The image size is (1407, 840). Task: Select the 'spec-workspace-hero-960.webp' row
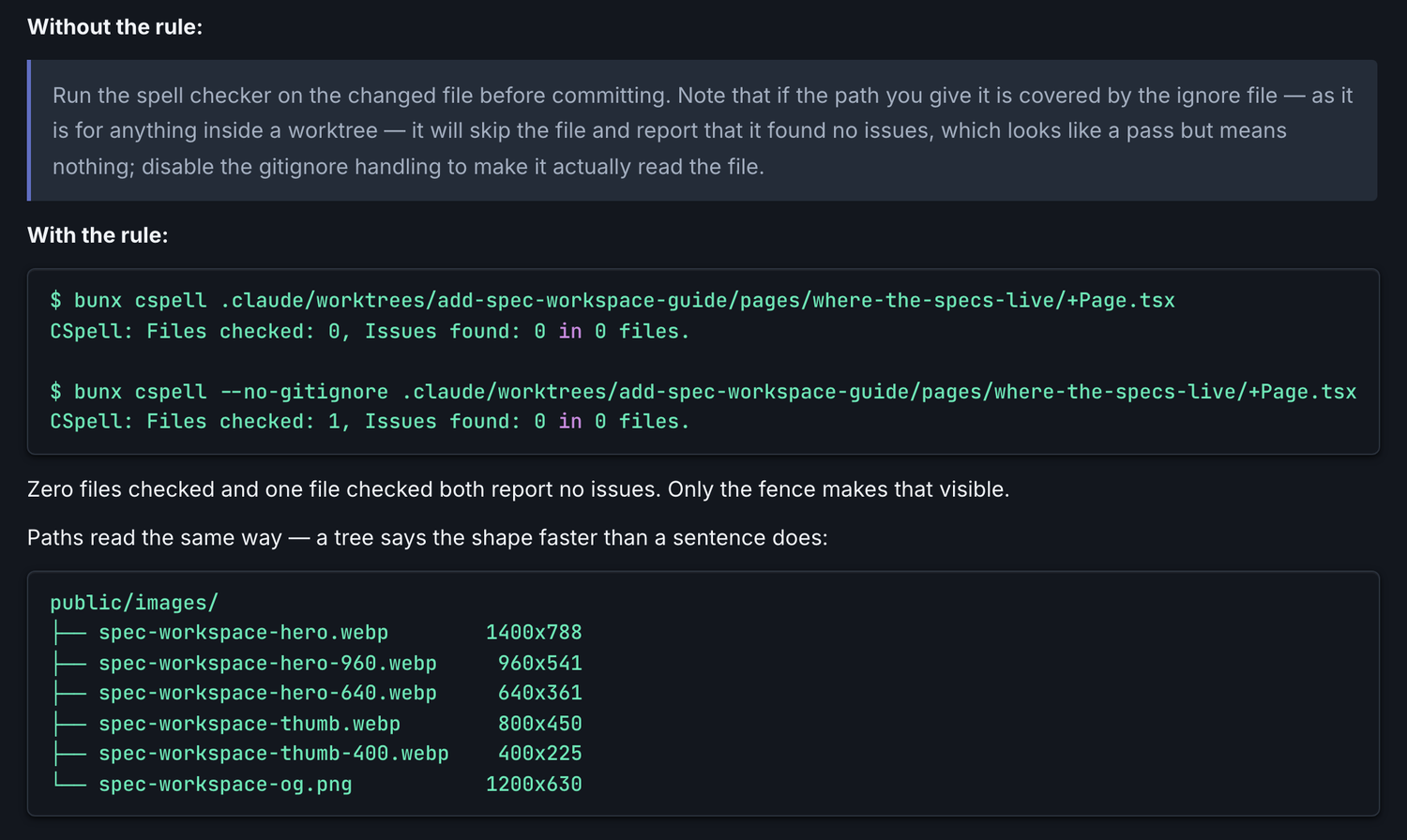(x=316, y=663)
